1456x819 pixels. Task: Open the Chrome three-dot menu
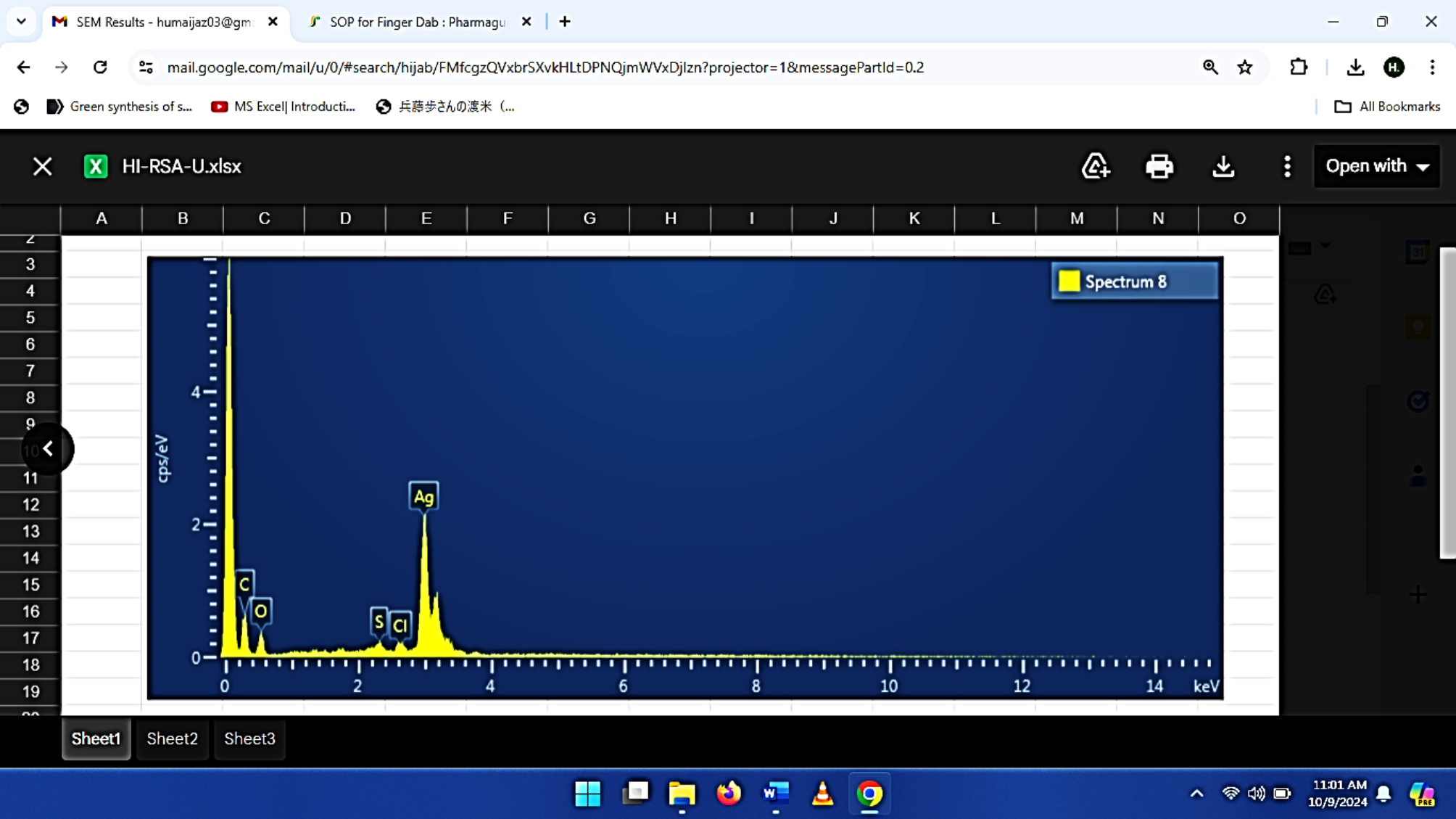[1432, 67]
